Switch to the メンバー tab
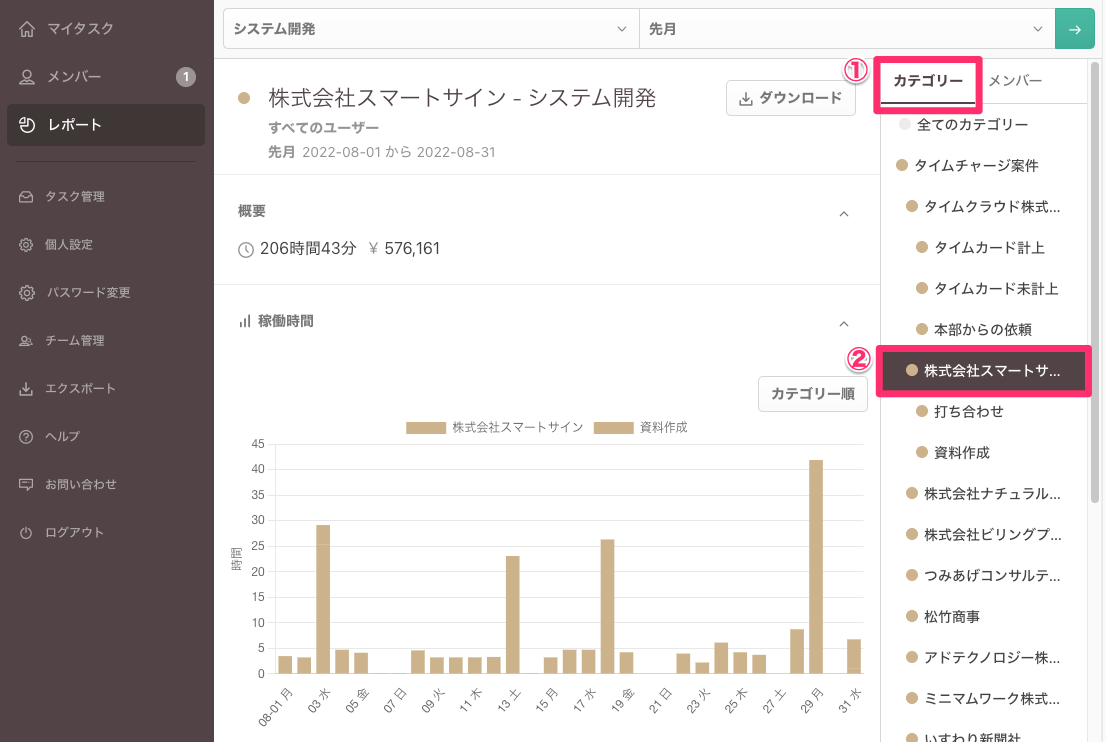The height and width of the screenshot is (742, 1106). click(x=1015, y=81)
